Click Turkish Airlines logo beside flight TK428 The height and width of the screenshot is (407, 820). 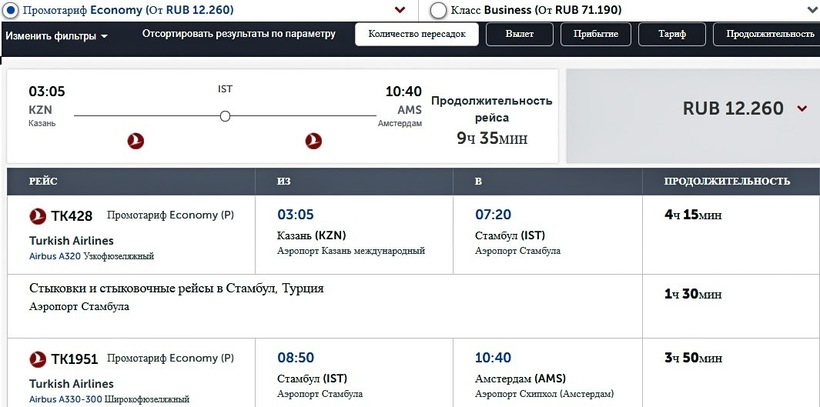(x=39, y=216)
